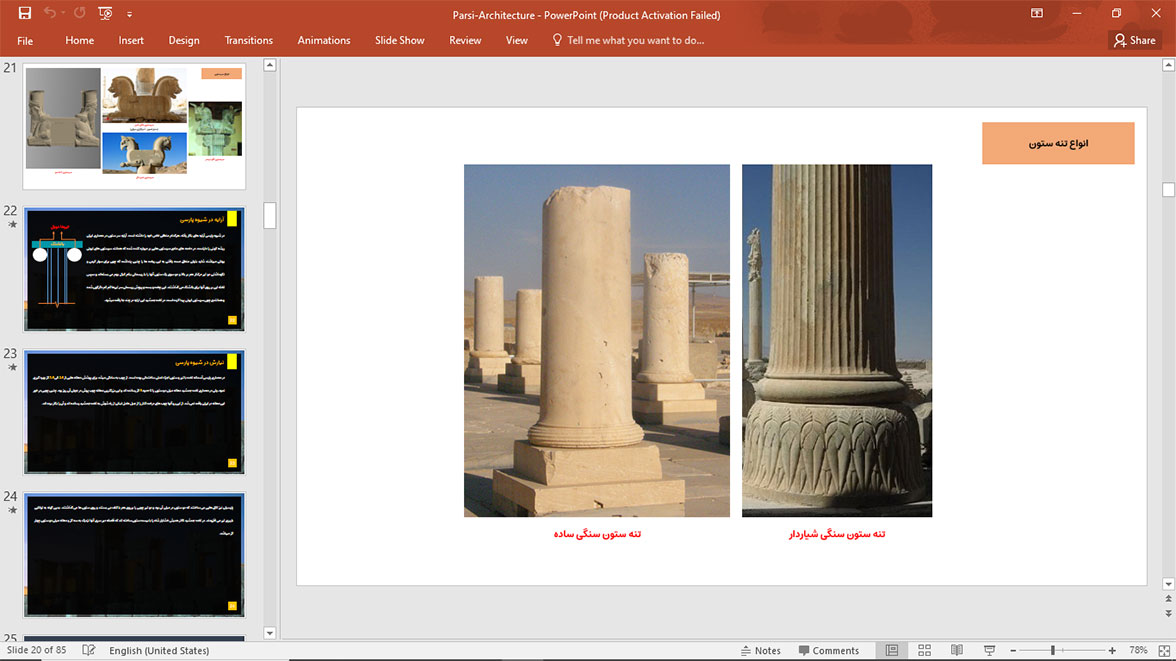
Task: Click the 78% zoom level
Action: [1138, 650]
